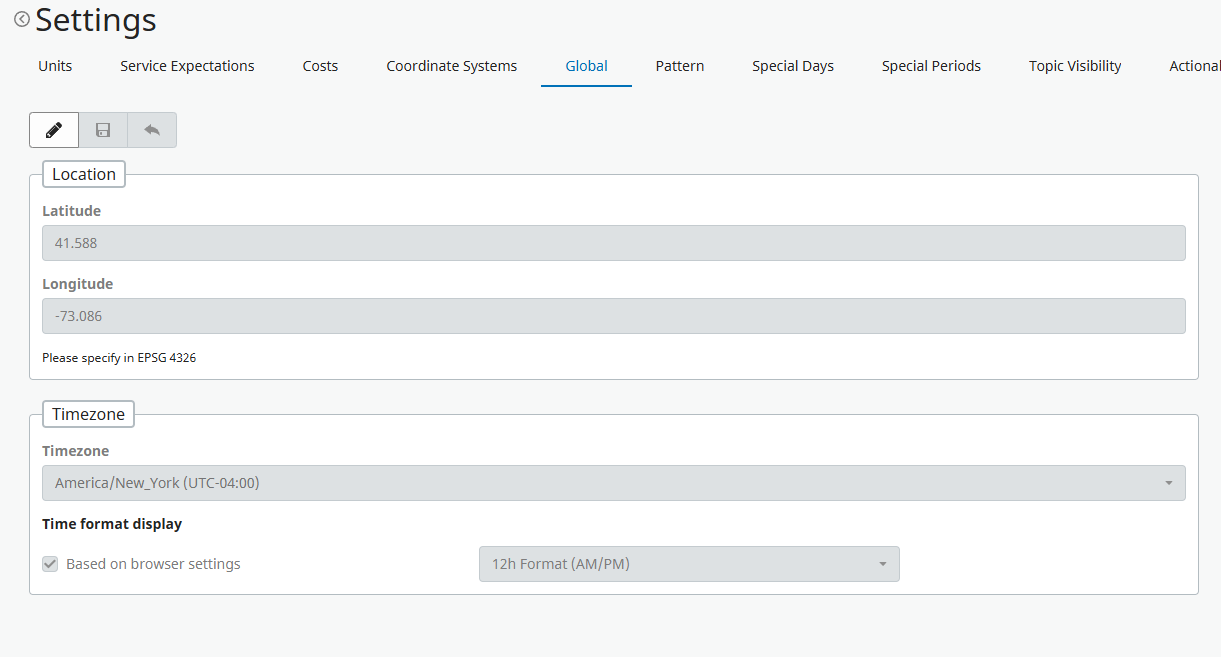Screen dimensions: 1221x657
Task: Select the Coordinate Systems tab
Action: coord(452,66)
